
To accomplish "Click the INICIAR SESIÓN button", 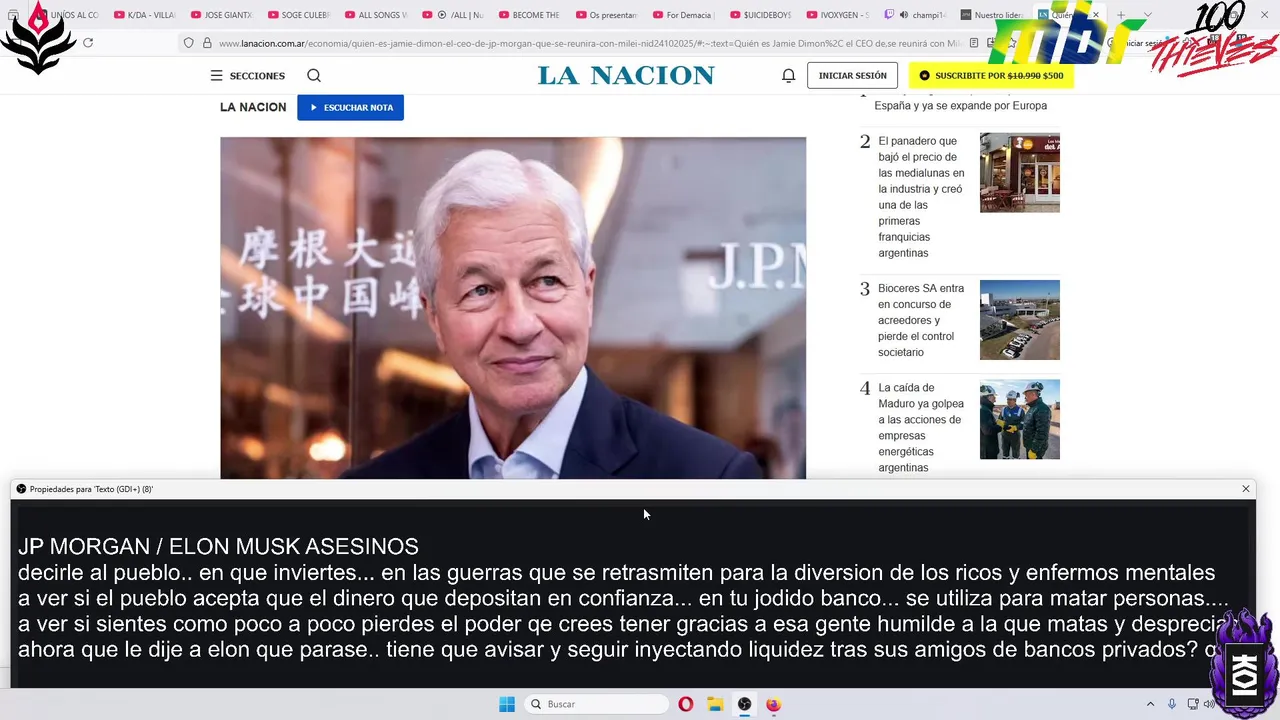I will 852,76.
